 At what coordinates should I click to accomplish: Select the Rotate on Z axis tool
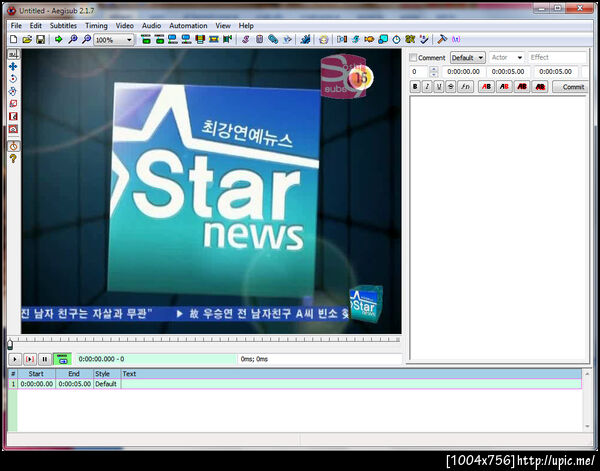pos(13,79)
